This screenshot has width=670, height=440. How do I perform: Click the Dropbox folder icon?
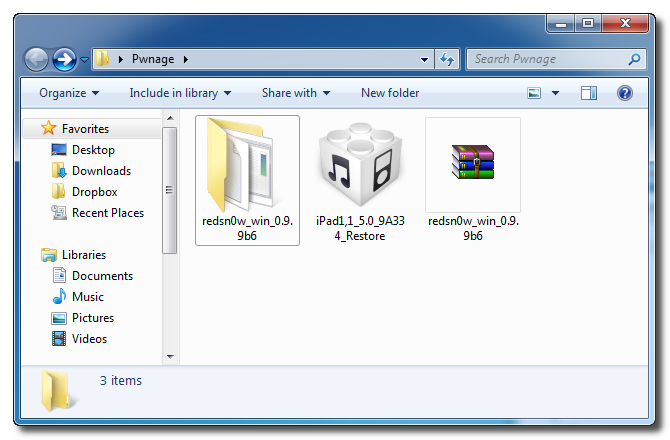point(59,191)
